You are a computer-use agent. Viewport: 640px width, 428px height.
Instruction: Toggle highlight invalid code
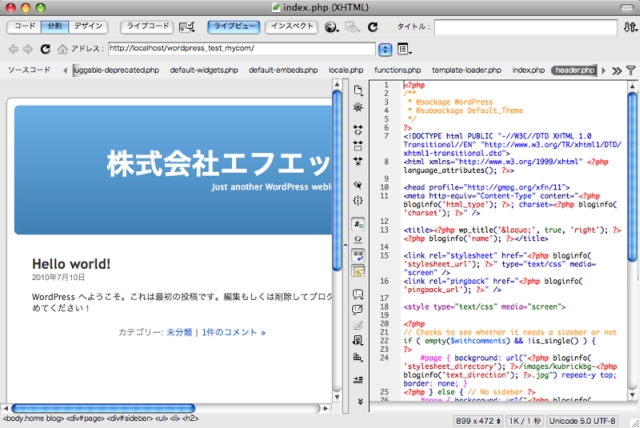pyautogui.click(x=358, y=240)
